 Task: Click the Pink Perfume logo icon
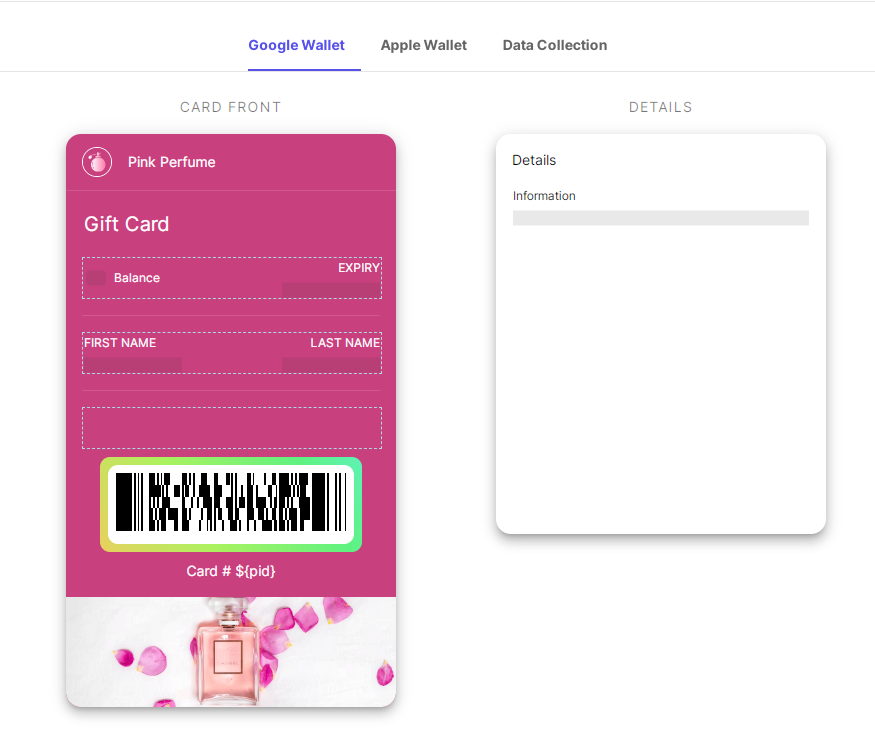97,162
